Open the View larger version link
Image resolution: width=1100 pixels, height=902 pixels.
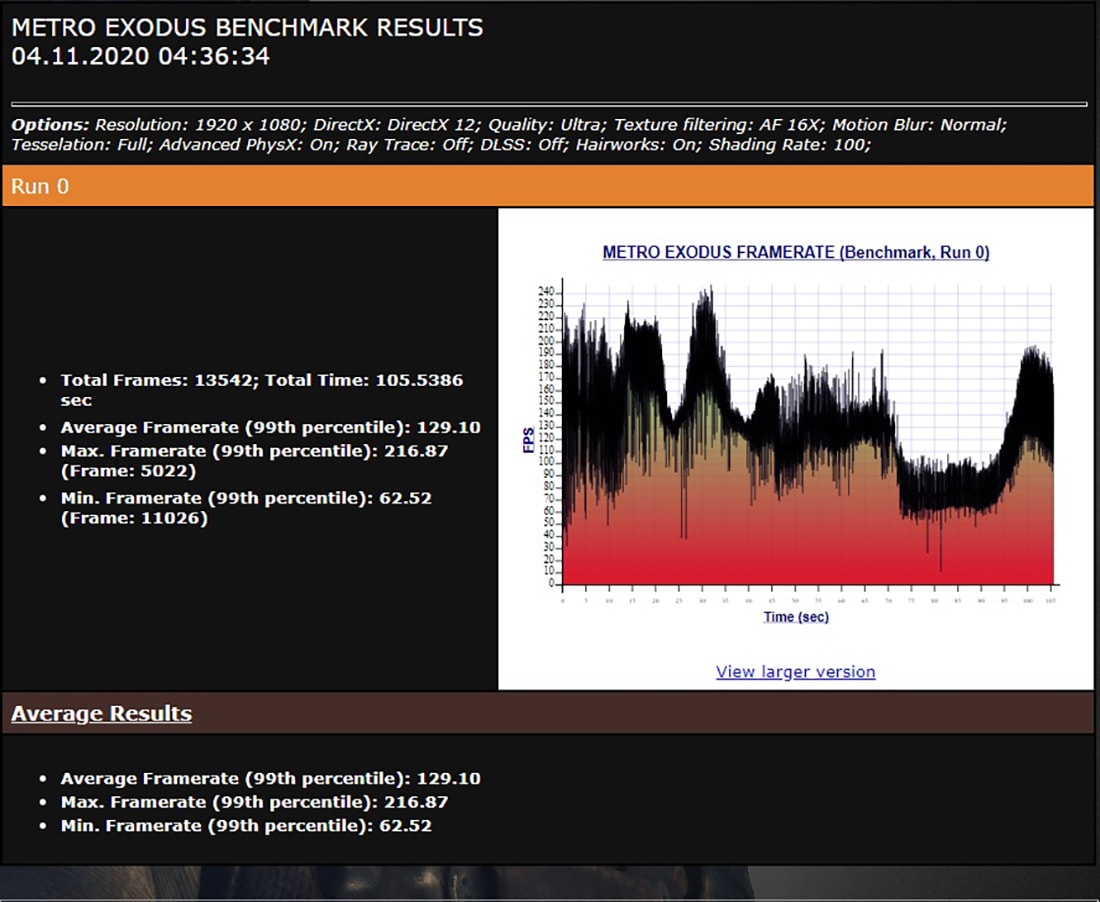coord(795,671)
